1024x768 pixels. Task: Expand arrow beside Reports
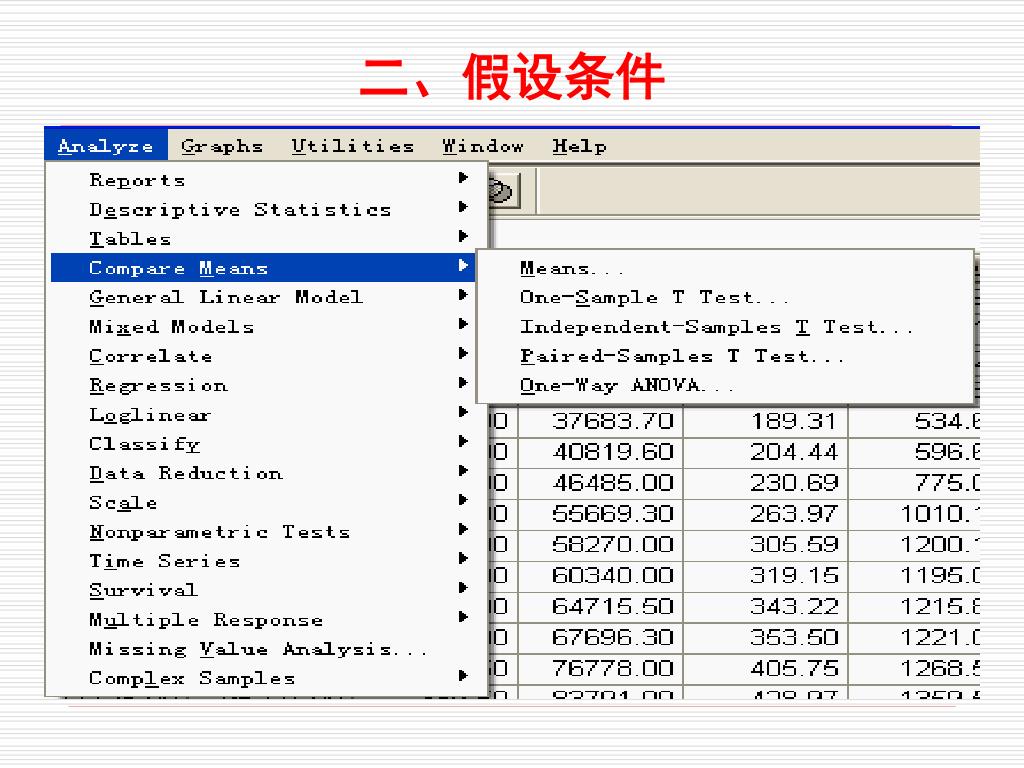[x=463, y=178]
